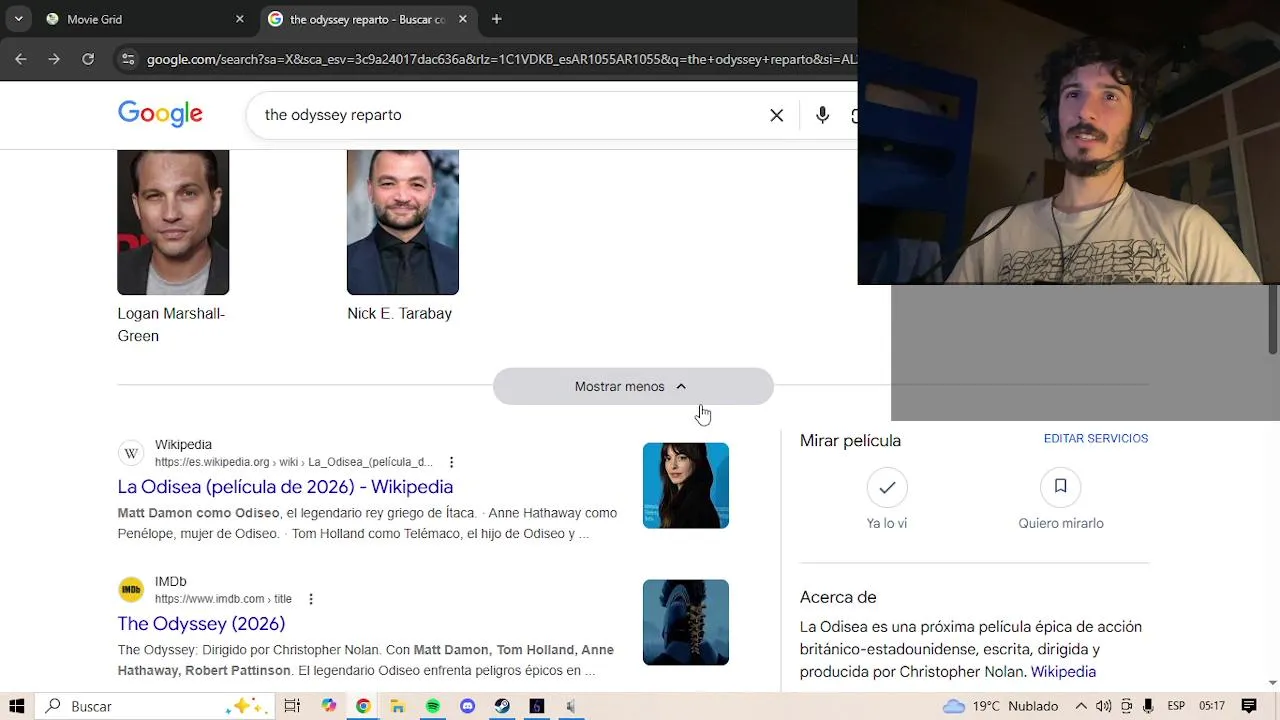Viewport: 1280px width, 720px height.
Task: Open Nick E. Tarabay's photo
Action: coord(403,222)
